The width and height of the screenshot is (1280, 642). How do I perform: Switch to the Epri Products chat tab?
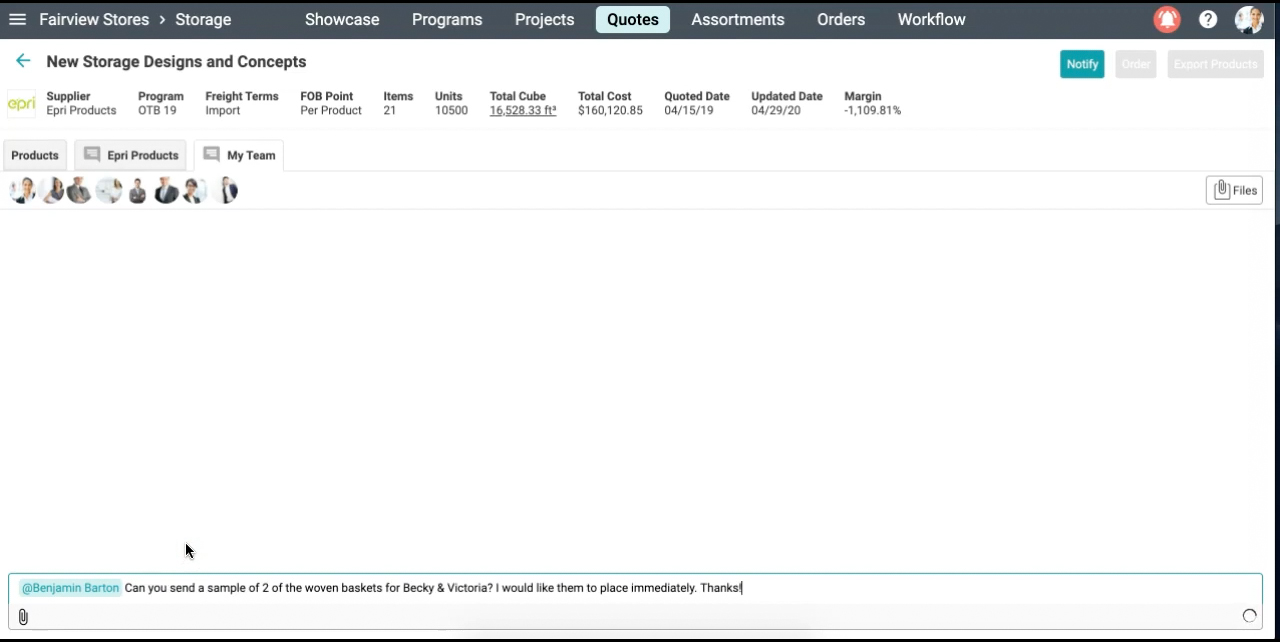tap(131, 155)
